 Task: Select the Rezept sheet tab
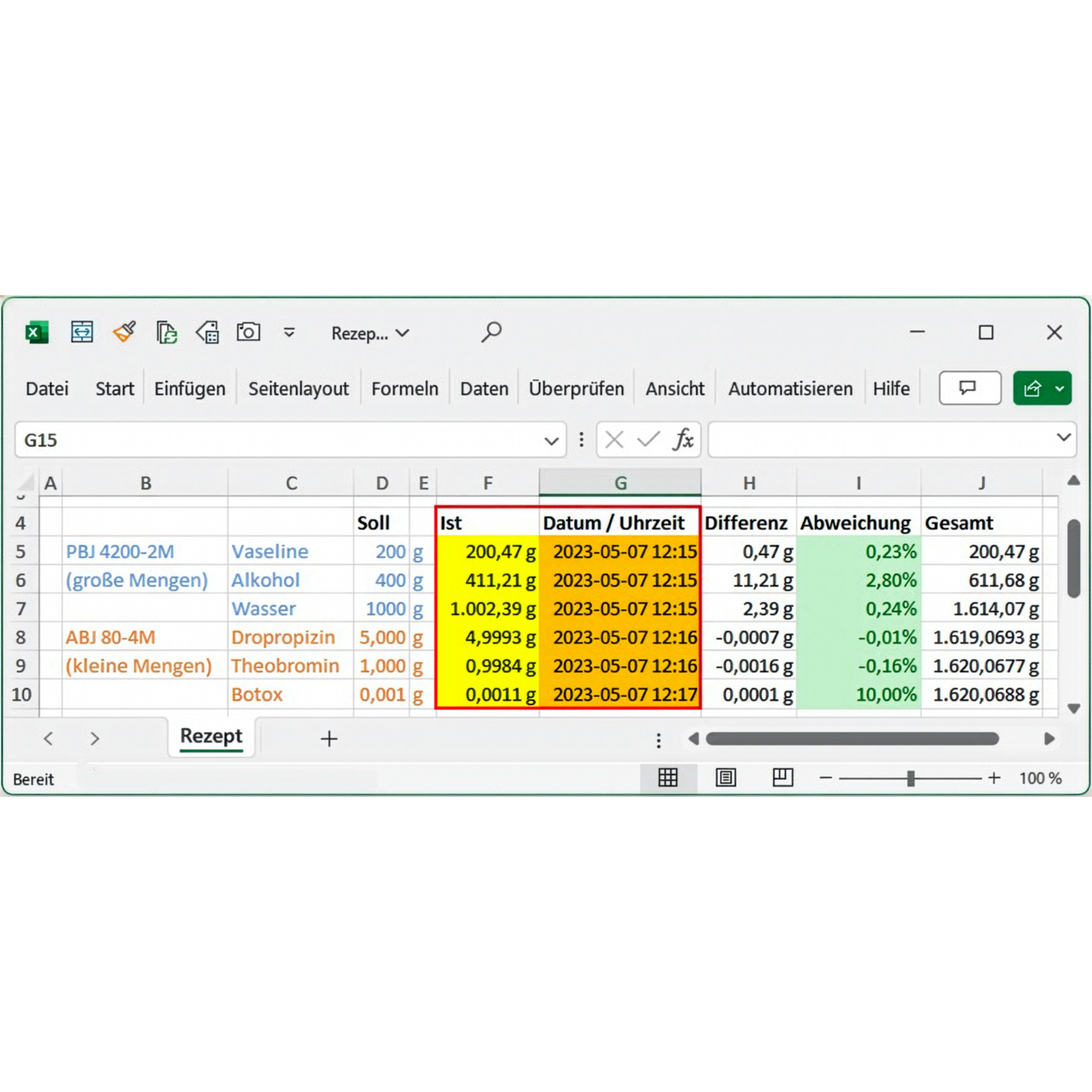(x=211, y=736)
